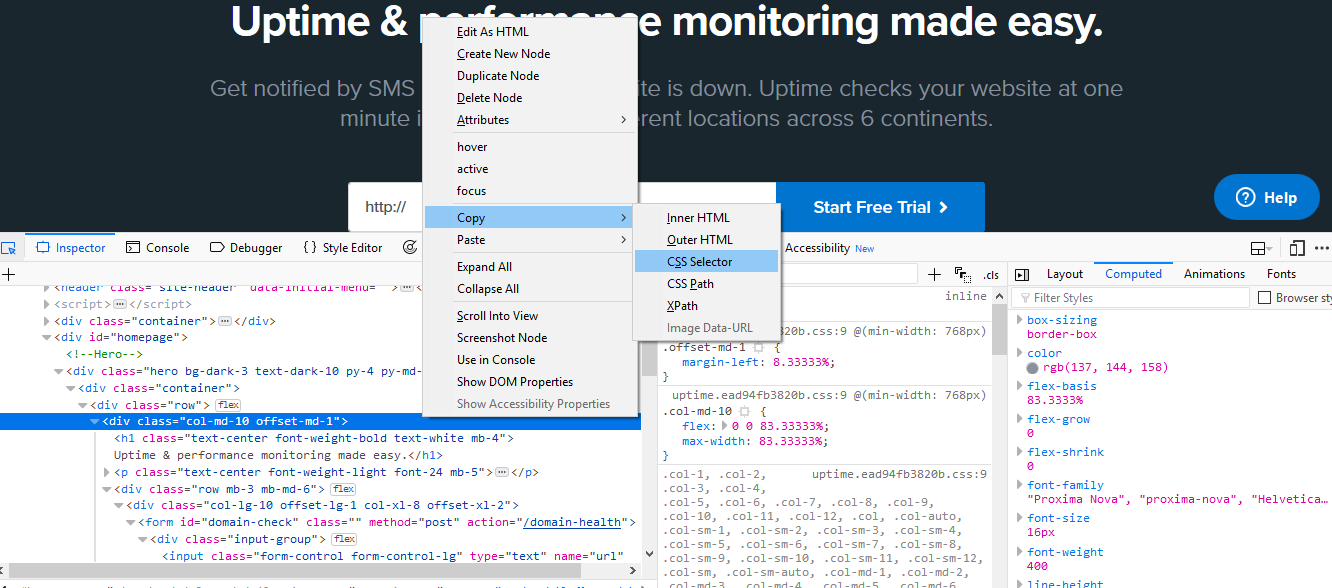Open the domain-health link in markup
The image size is (1332, 588).
pyautogui.click(x=574, y=521)
